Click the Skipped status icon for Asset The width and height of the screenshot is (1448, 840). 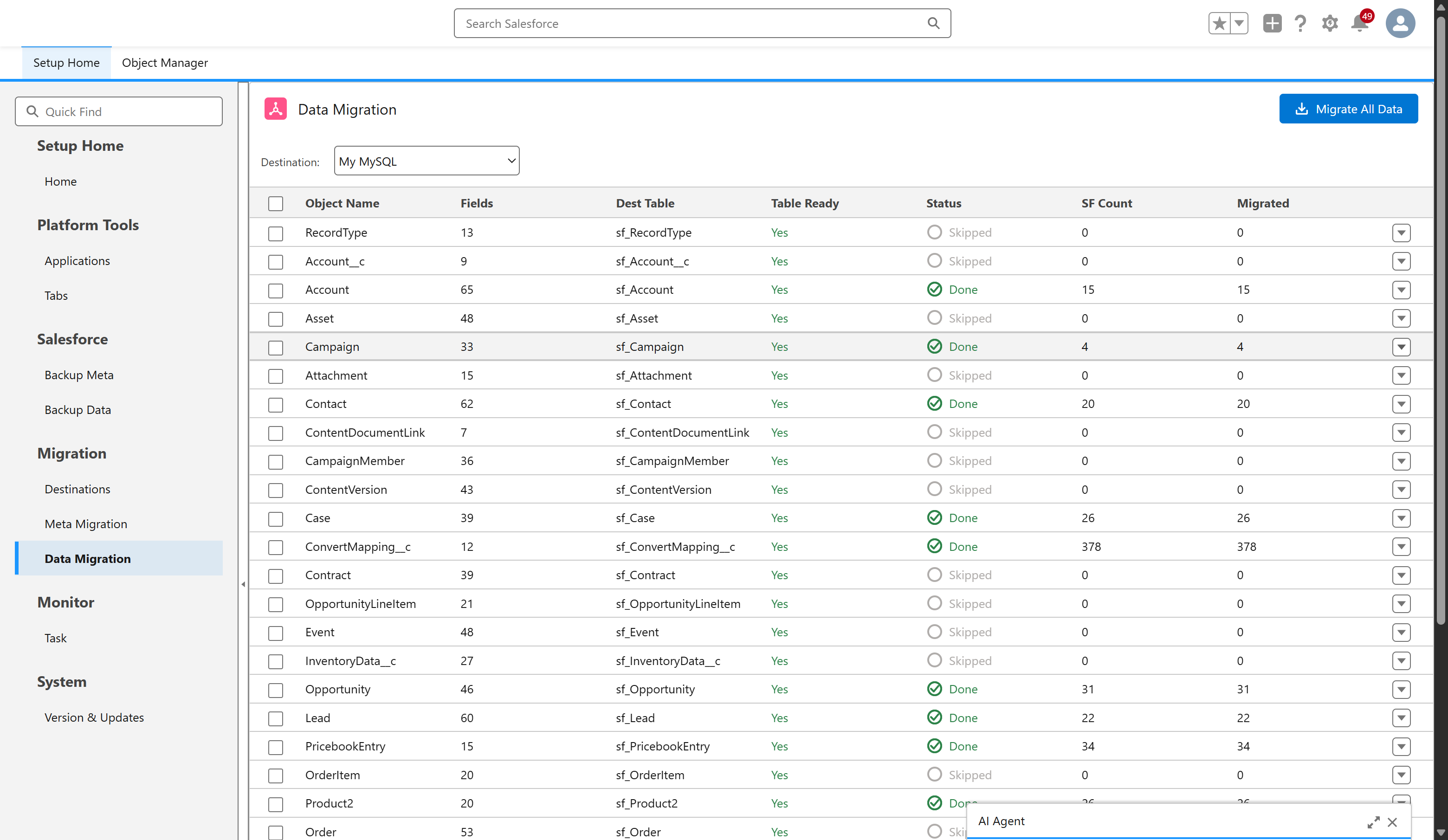click(934, 318)
